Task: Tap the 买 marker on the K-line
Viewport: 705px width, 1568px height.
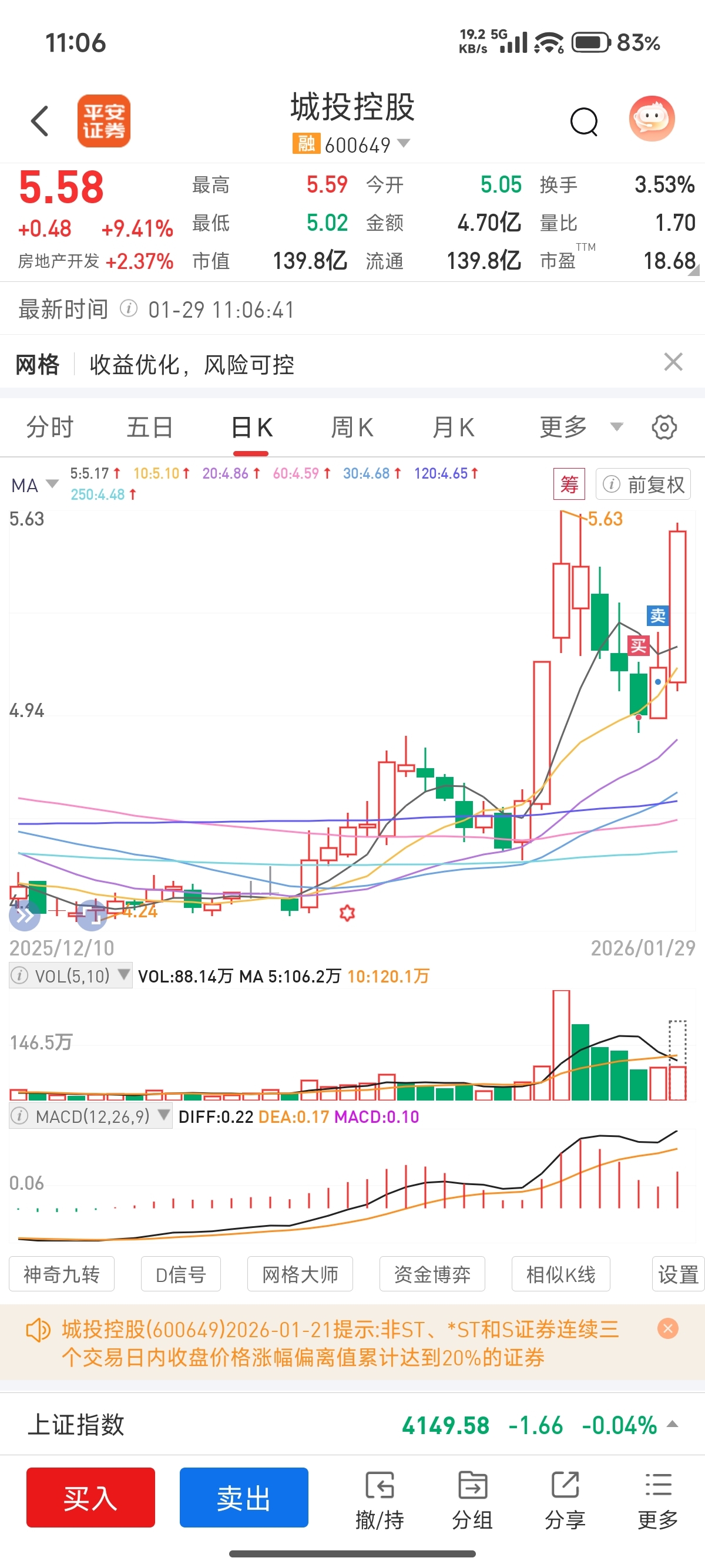Action: 639,645
